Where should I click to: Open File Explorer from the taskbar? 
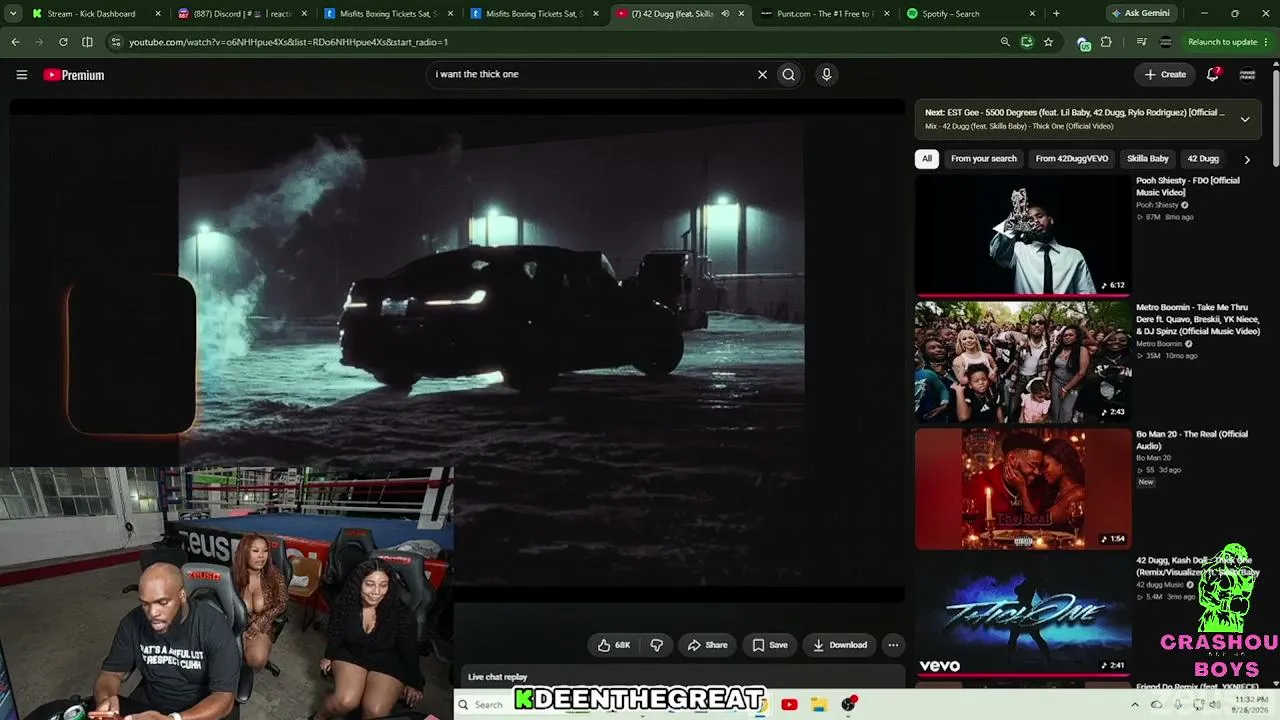click(x=819, y=704)
